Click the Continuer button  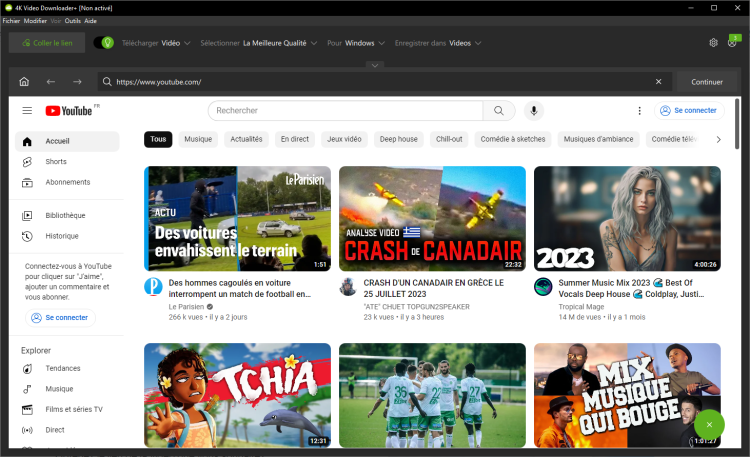click(706, 82)
